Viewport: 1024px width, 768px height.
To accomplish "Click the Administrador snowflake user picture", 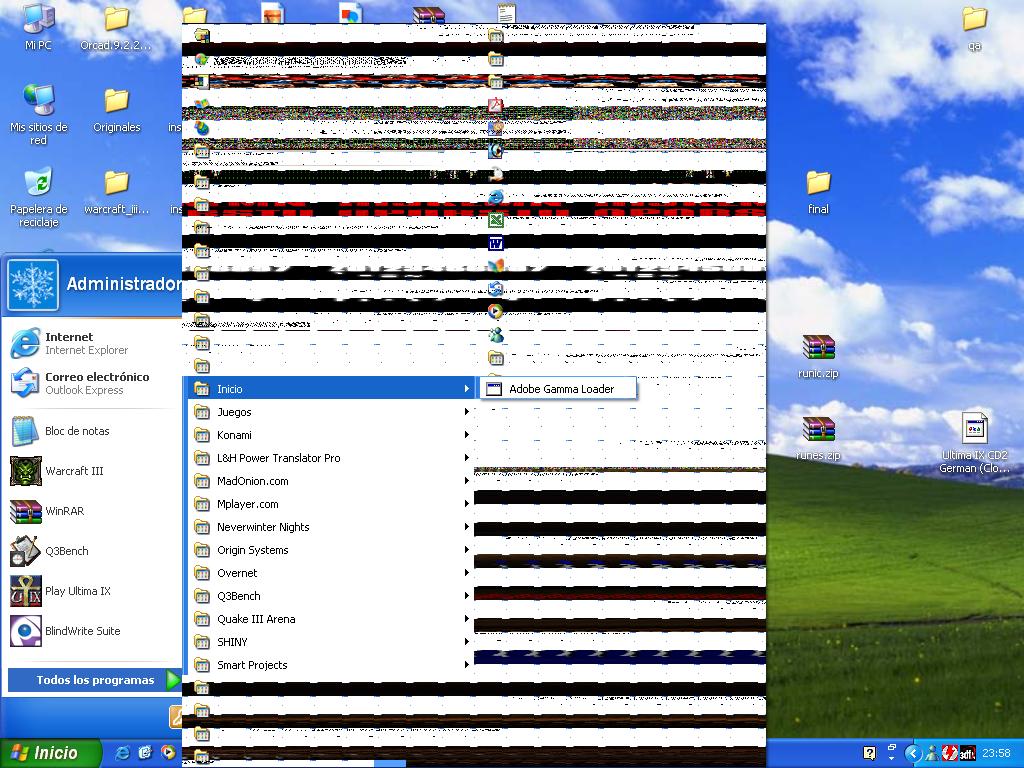I will pyautogui.click(x=33, y=285).
